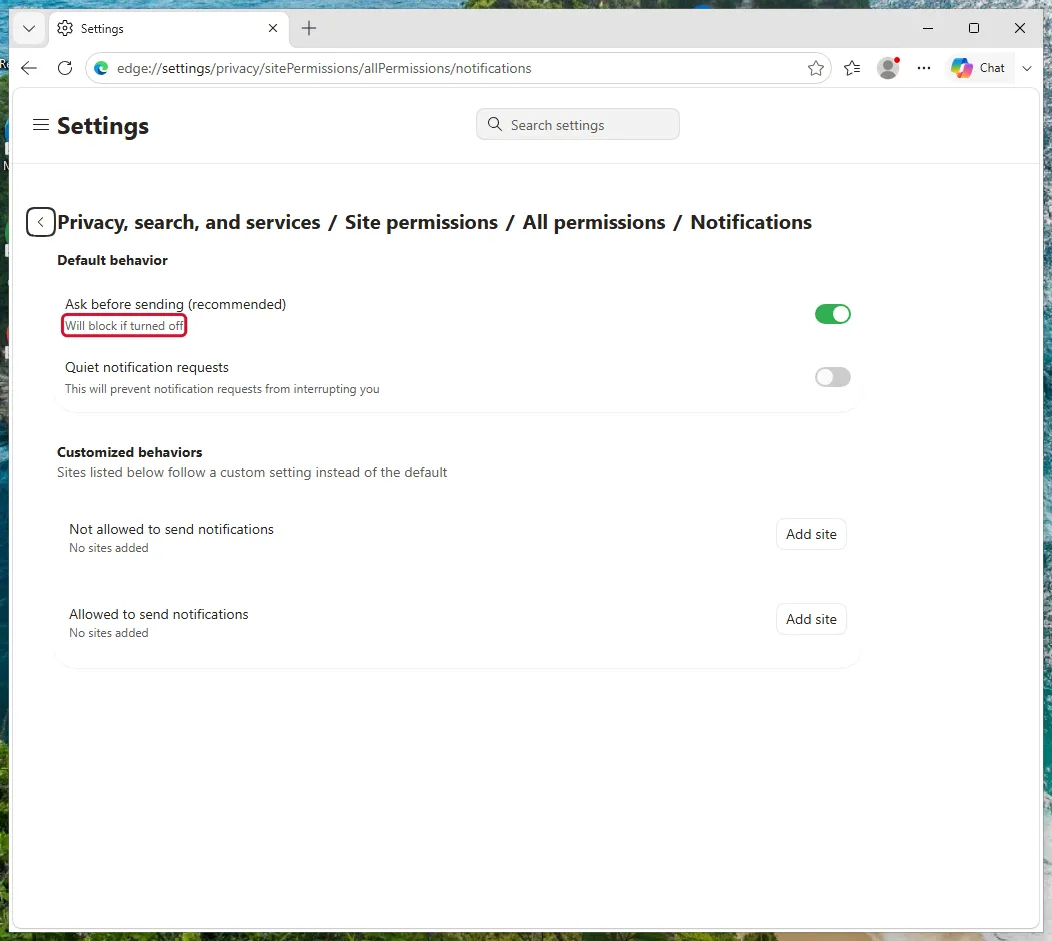Open All permissions breadcrumb
Image resolution: width=1052 pixels, height=941 pixels.
[x=594, y=222]
